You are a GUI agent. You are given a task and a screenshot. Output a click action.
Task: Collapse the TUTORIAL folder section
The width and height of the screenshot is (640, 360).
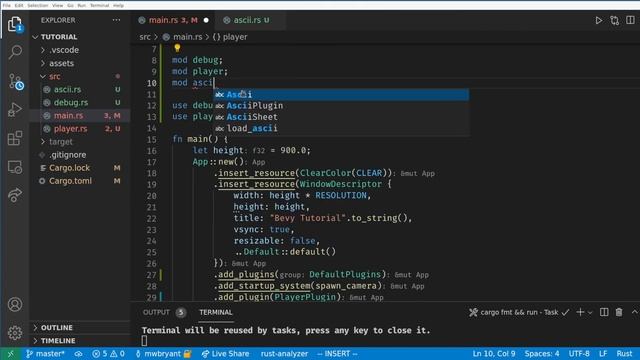point(59,37)
